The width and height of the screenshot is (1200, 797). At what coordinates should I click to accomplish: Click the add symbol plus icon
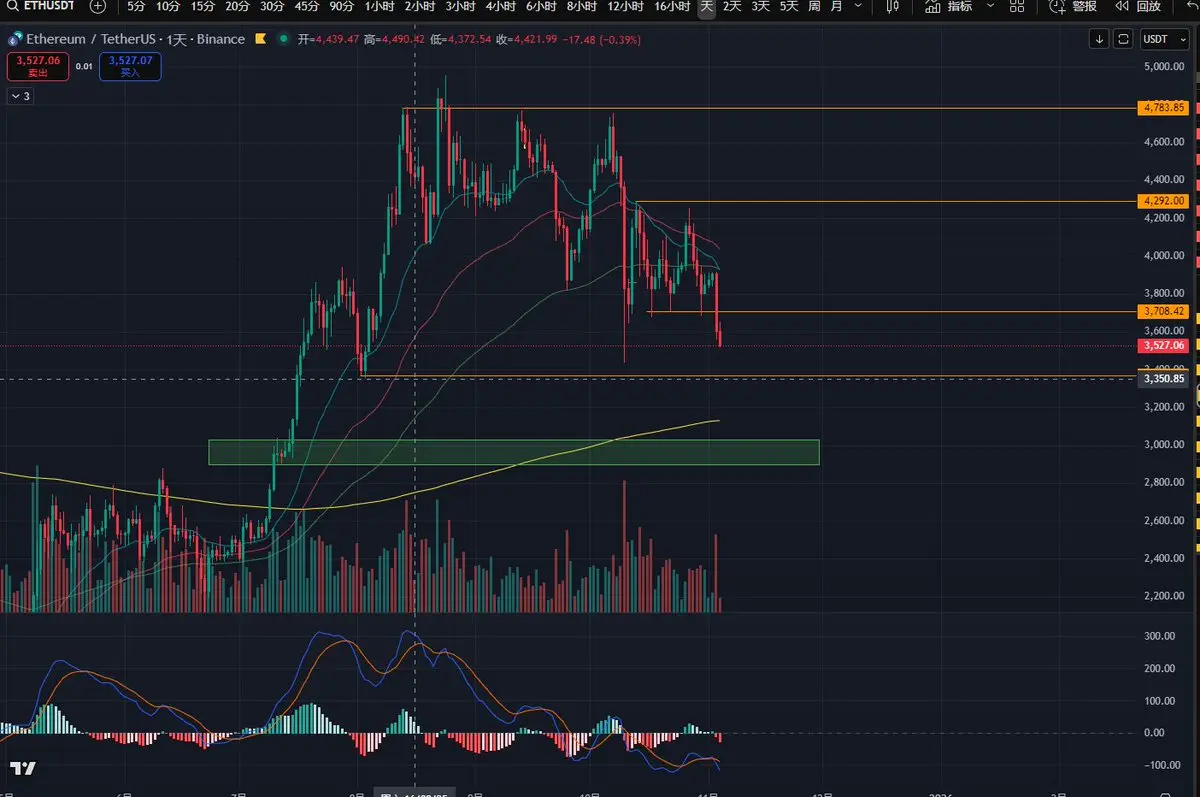[x=97, y=6]
